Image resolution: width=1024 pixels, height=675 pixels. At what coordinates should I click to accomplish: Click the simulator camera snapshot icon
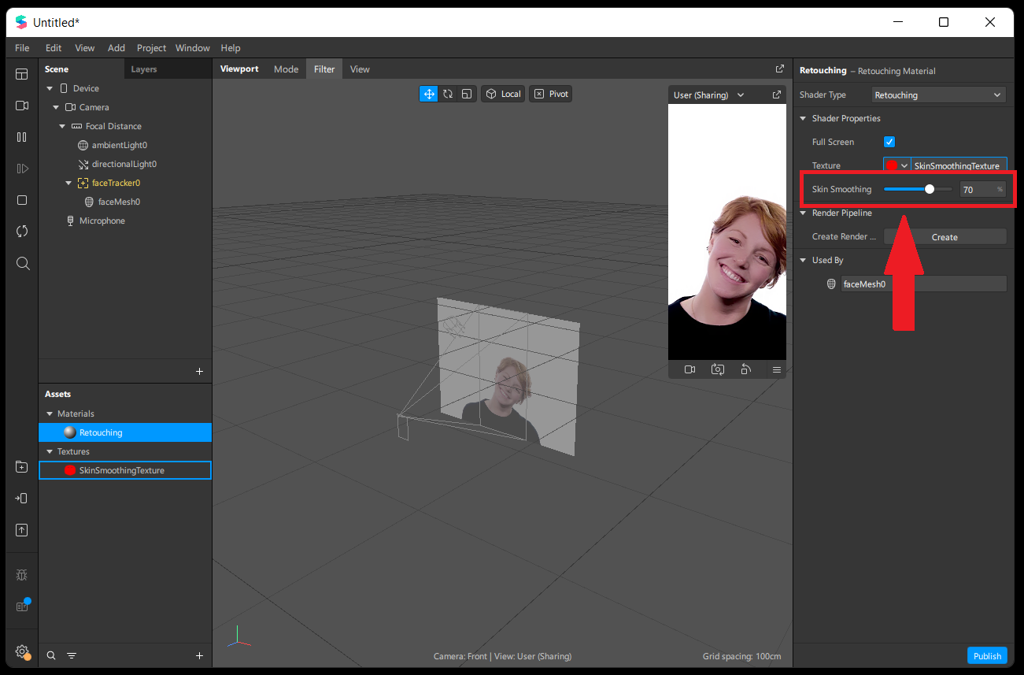pyautogui.click(x=718, y=369)
